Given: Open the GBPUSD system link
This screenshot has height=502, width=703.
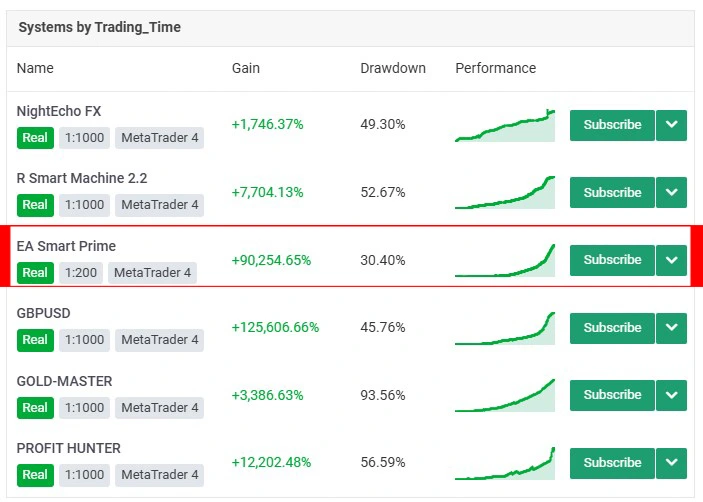Looking at the screenshot, I should (x=44, y=313).
